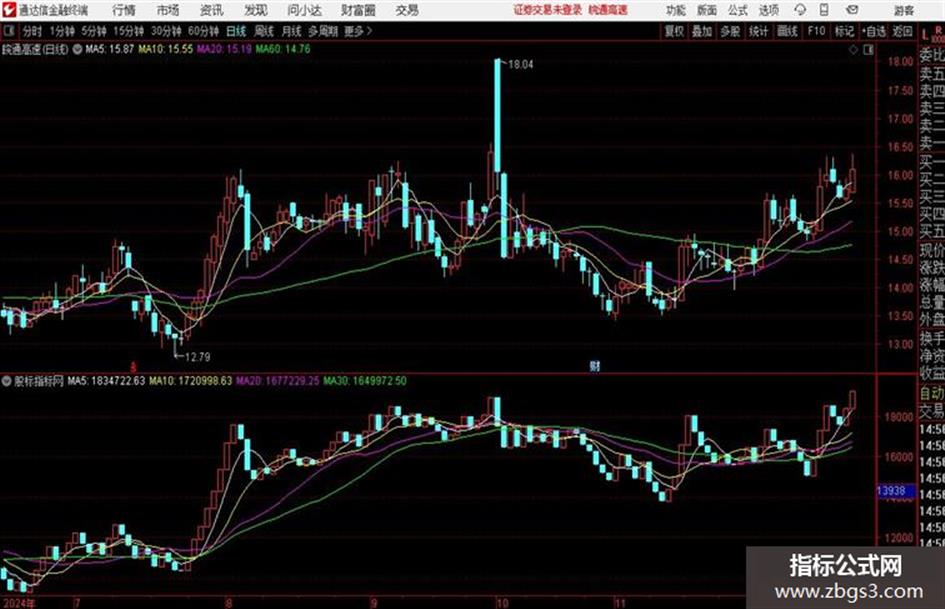Open the 功能 menu

click(x=676, y=10)
